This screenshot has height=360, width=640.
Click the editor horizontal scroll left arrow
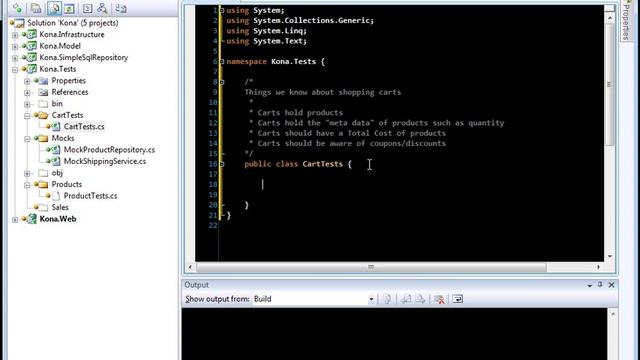(x=190, y=267)
